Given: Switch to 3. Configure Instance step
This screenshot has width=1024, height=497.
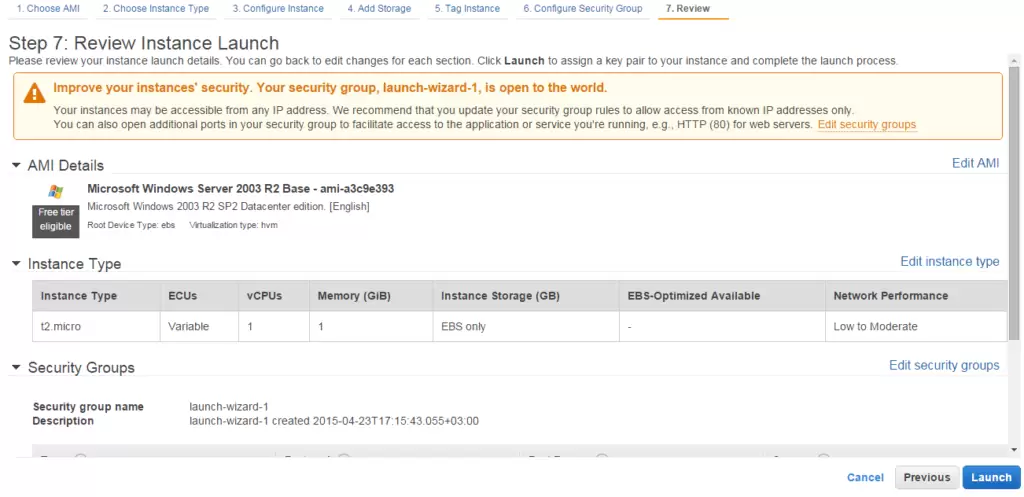Looking at the screenshot, I should point(278,9).
